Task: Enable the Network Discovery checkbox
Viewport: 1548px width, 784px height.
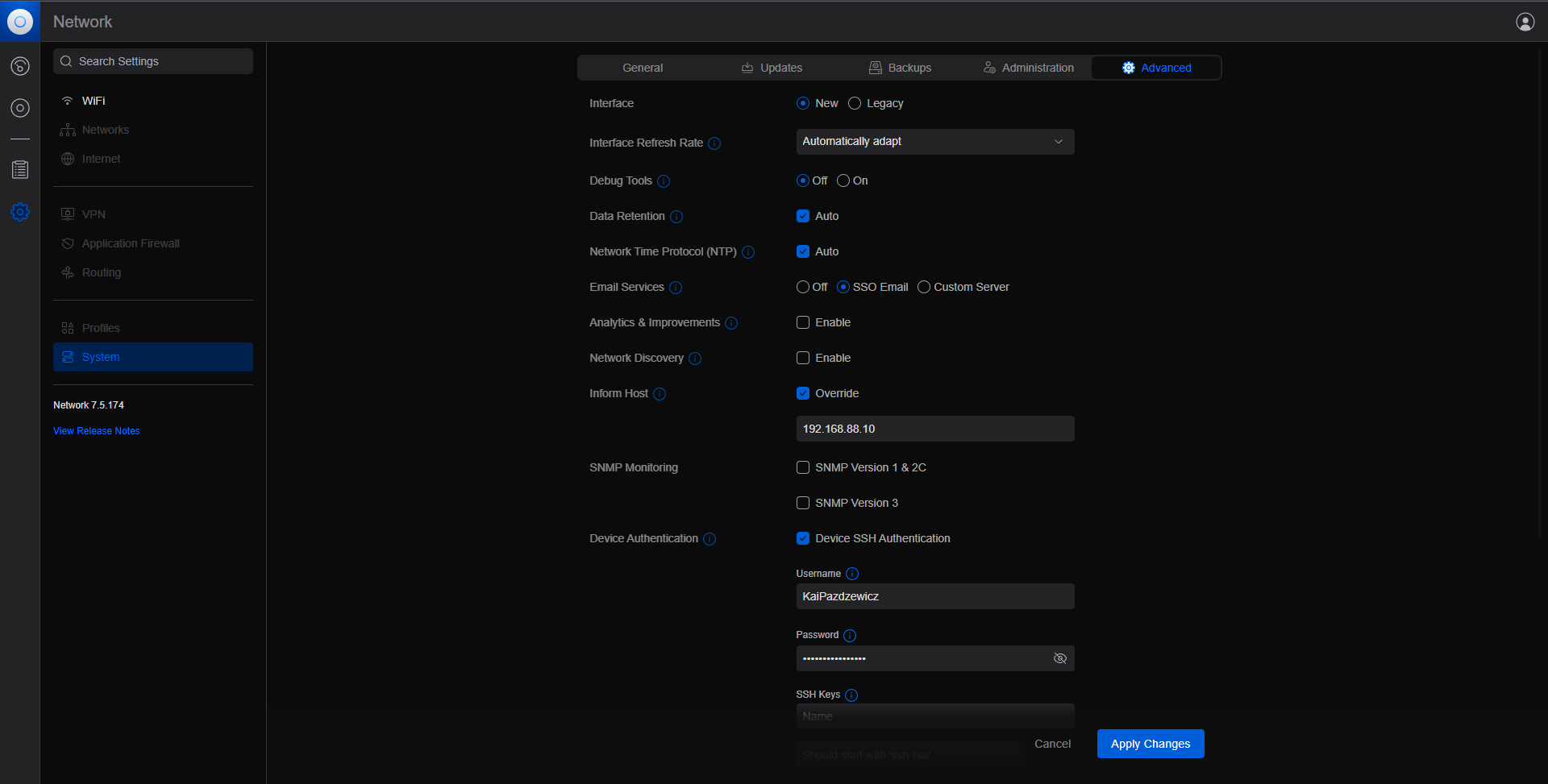Action: point(803,358)
